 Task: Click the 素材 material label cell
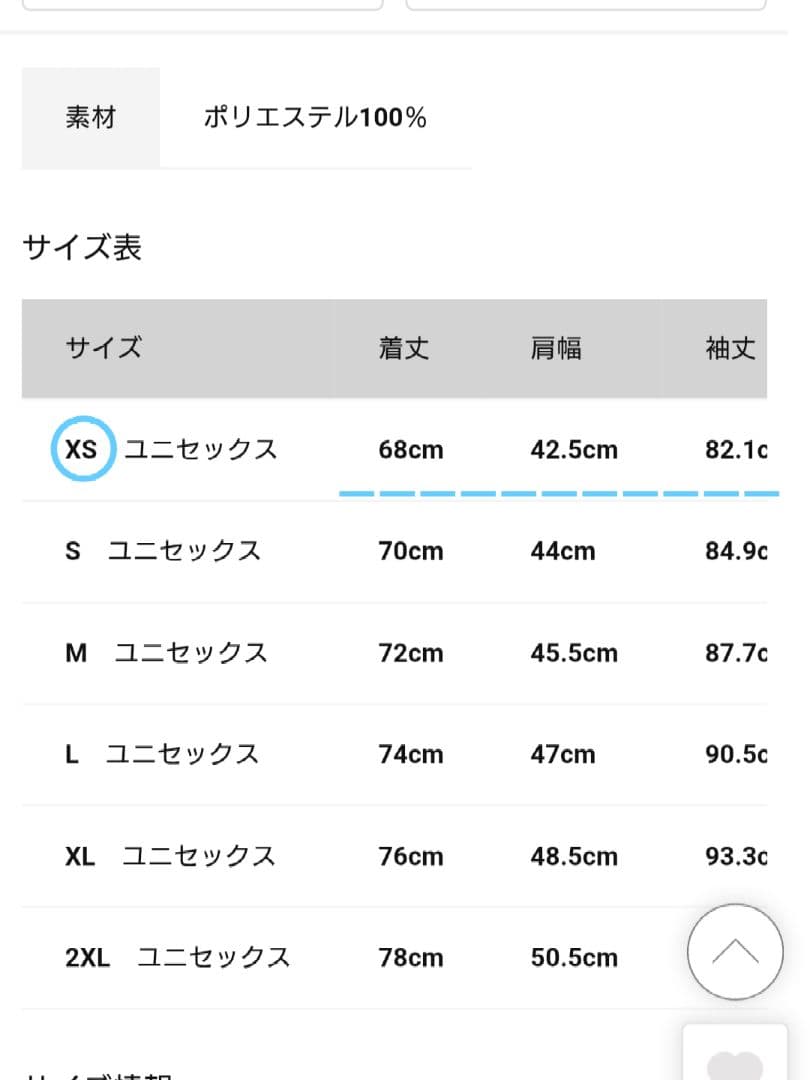click(91, 118)
